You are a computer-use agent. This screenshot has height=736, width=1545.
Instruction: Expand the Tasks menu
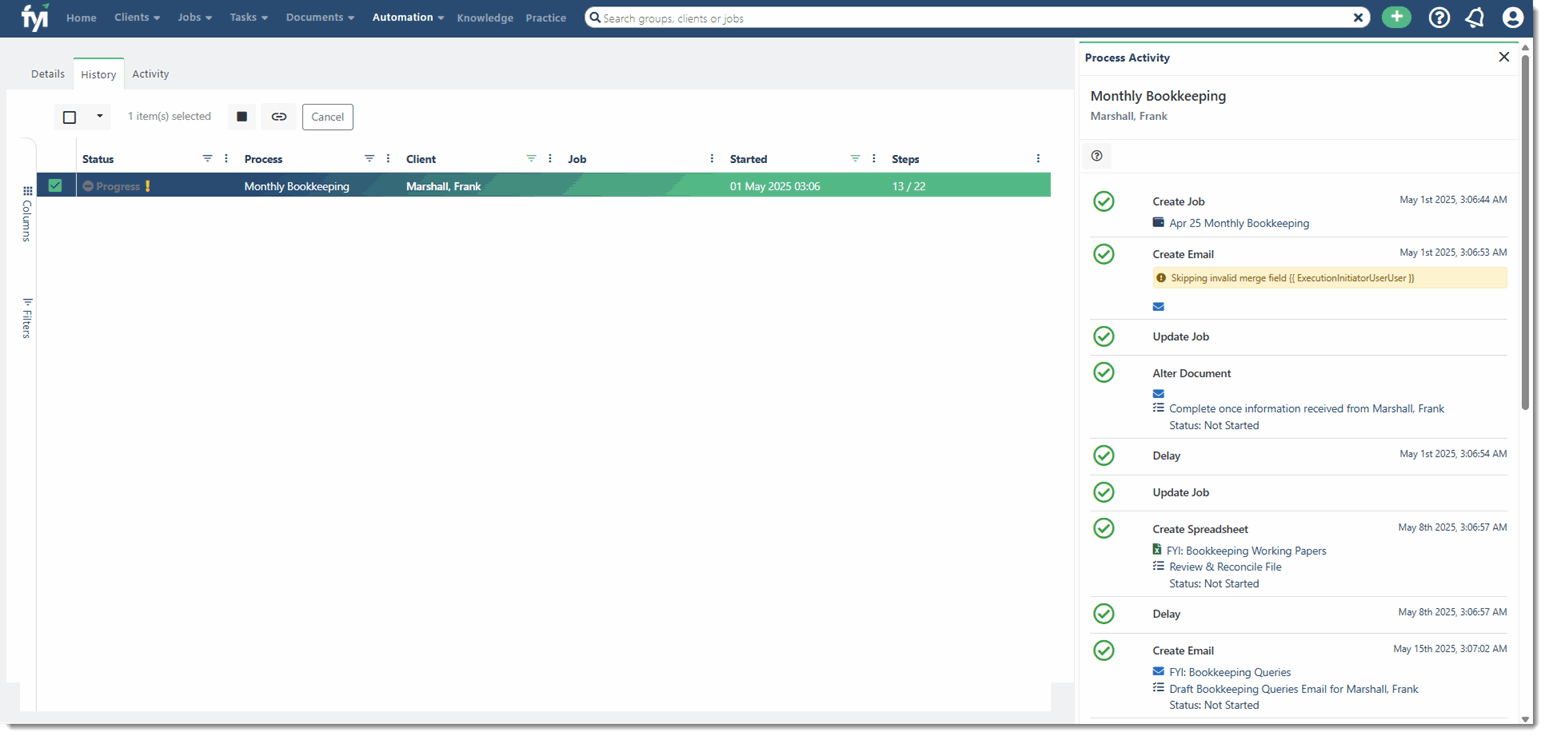point(249,18)
